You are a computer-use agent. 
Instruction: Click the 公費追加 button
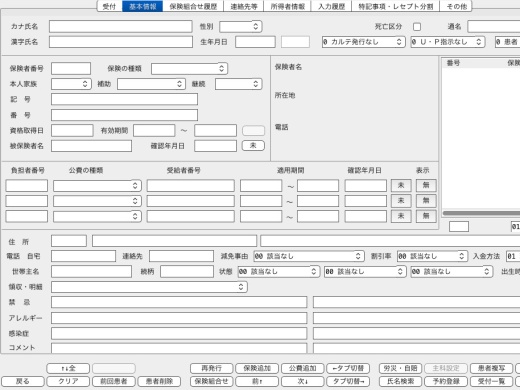pyautogui.click(x=302, y=368)
